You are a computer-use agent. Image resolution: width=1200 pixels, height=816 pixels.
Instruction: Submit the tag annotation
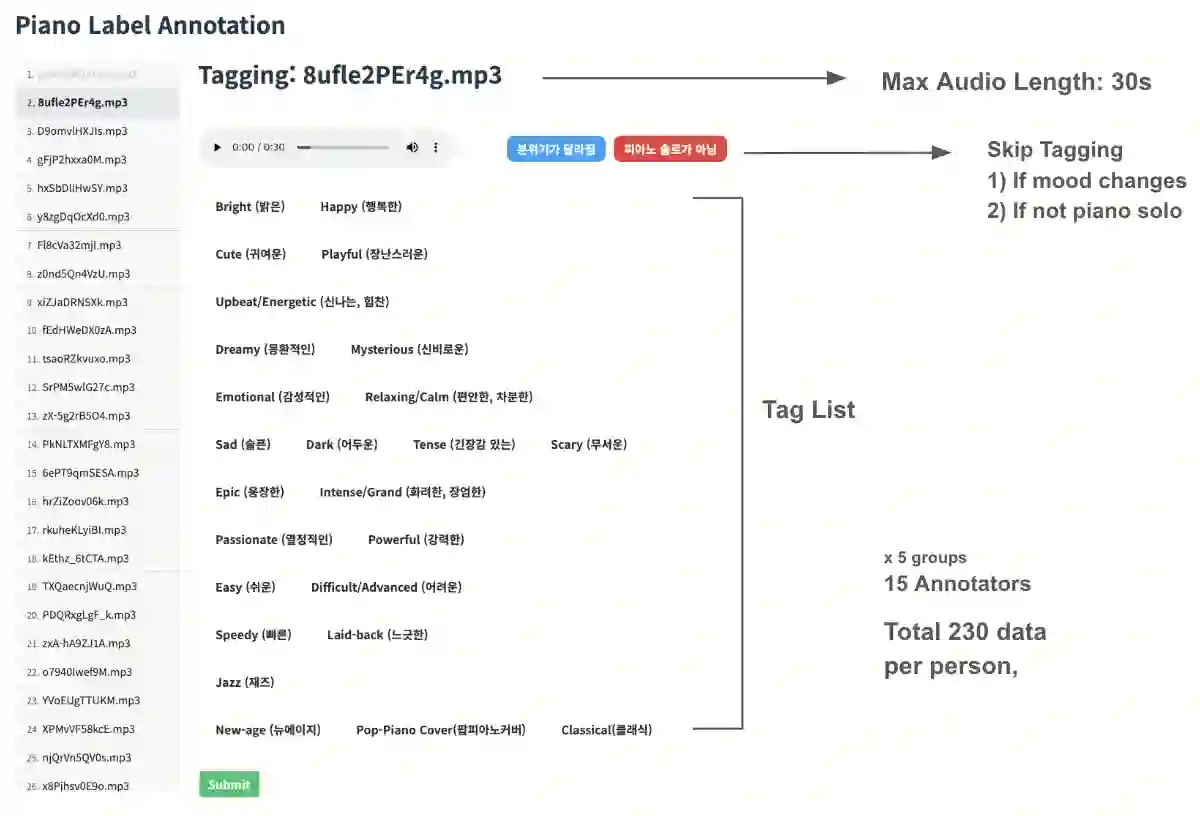point(229,785)
